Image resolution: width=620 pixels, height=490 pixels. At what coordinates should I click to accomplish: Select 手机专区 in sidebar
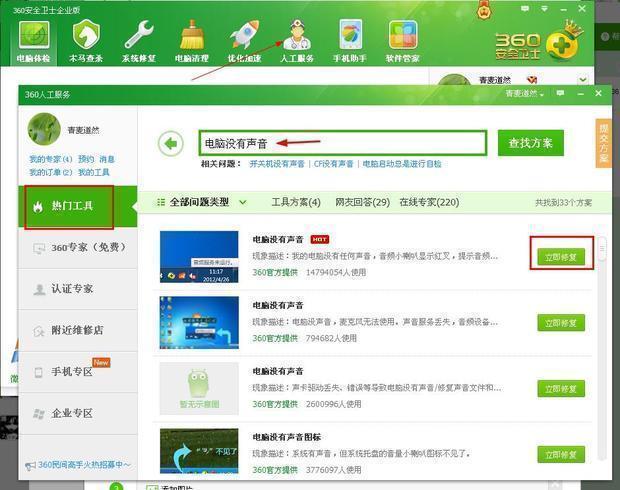pos(78,372)
